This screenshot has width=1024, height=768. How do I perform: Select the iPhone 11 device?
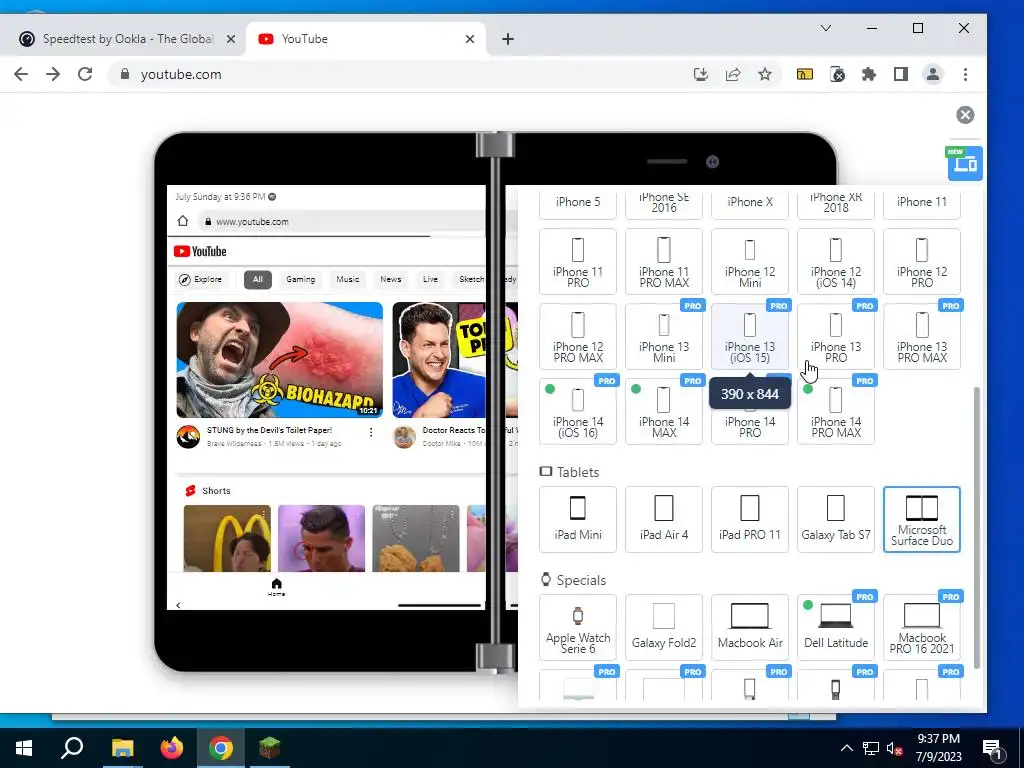click(x=921, y=204)
